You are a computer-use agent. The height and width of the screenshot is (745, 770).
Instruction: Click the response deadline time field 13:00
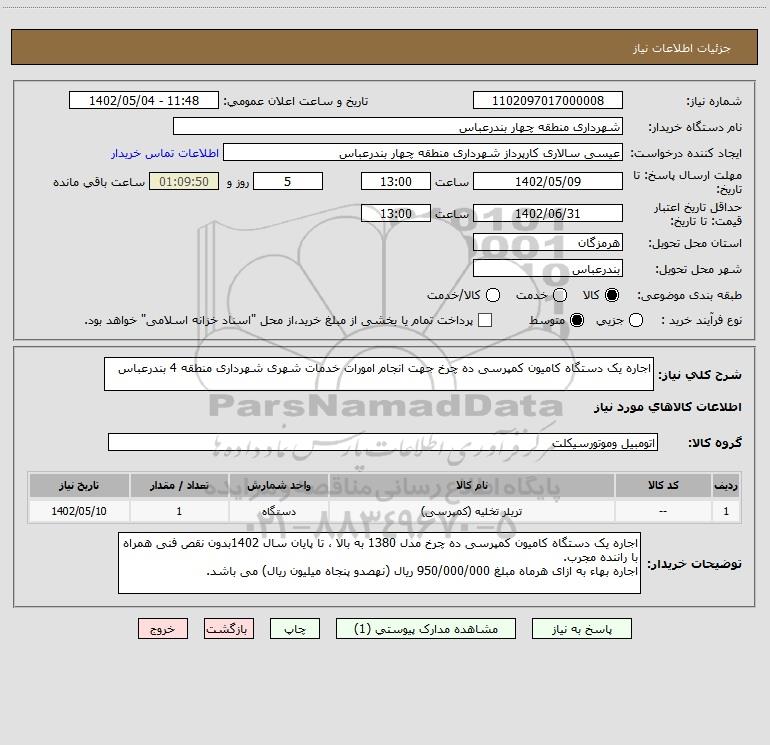click(x=396, y=181)
